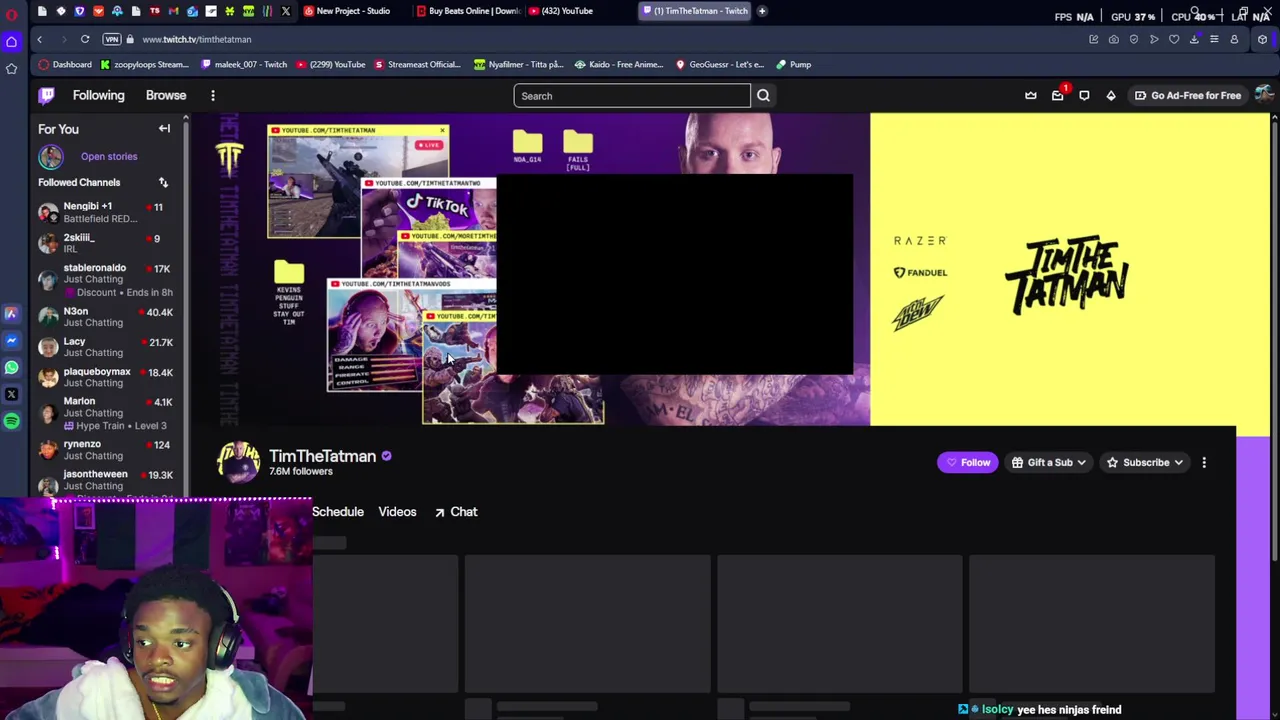Viewport: 1280px width, 720px height.
Task: Open Marlon followed channel
Action: click(x=105, y=413)
